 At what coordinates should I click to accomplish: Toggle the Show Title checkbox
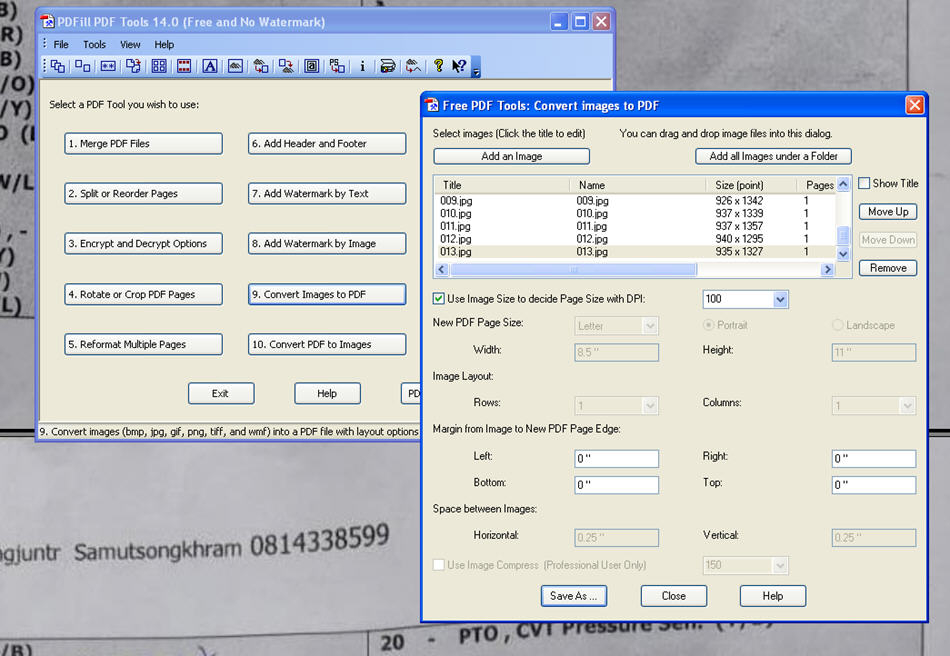864,183
